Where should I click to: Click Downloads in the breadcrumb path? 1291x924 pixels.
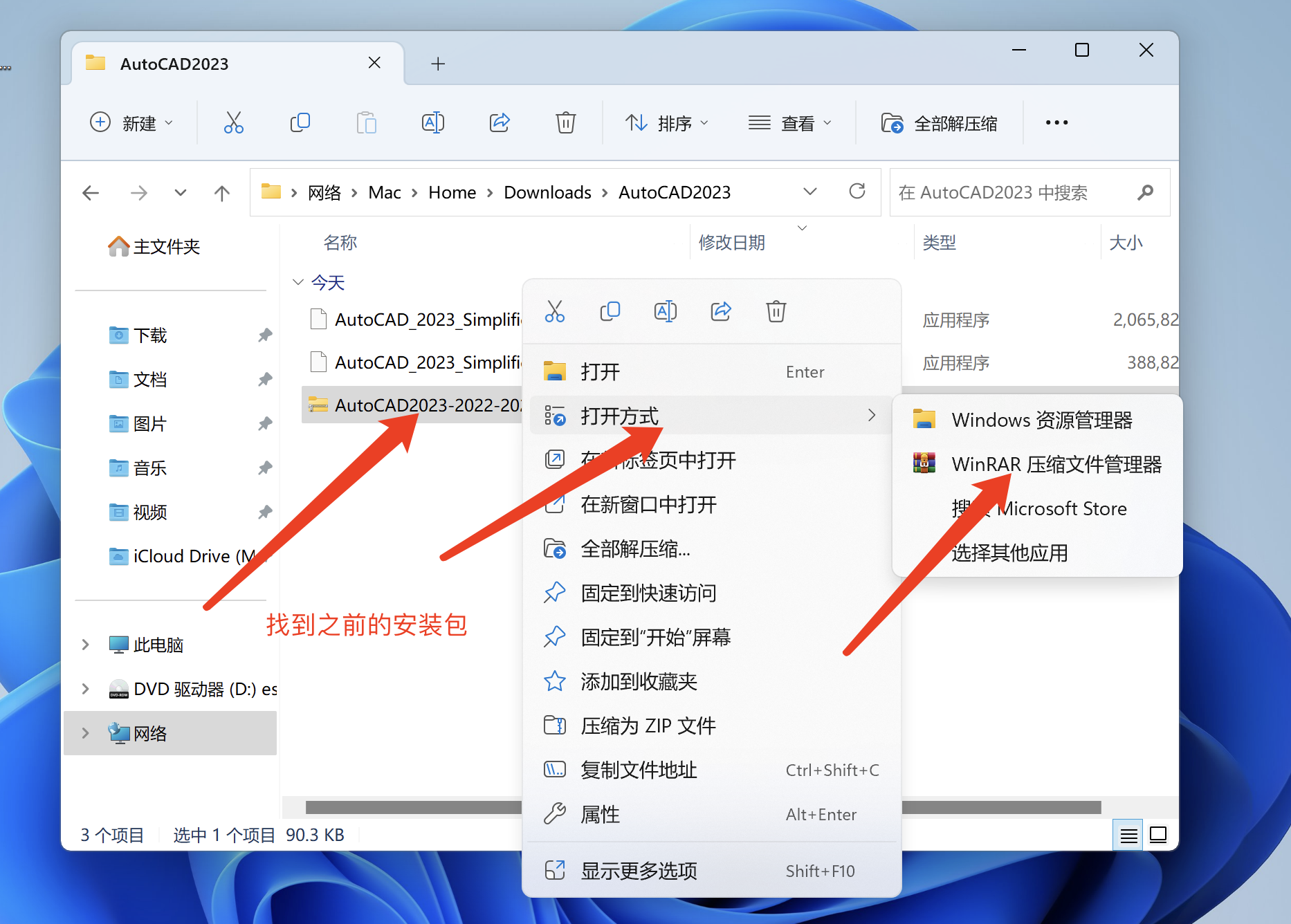pyautogui.click(x=547, y=192)
